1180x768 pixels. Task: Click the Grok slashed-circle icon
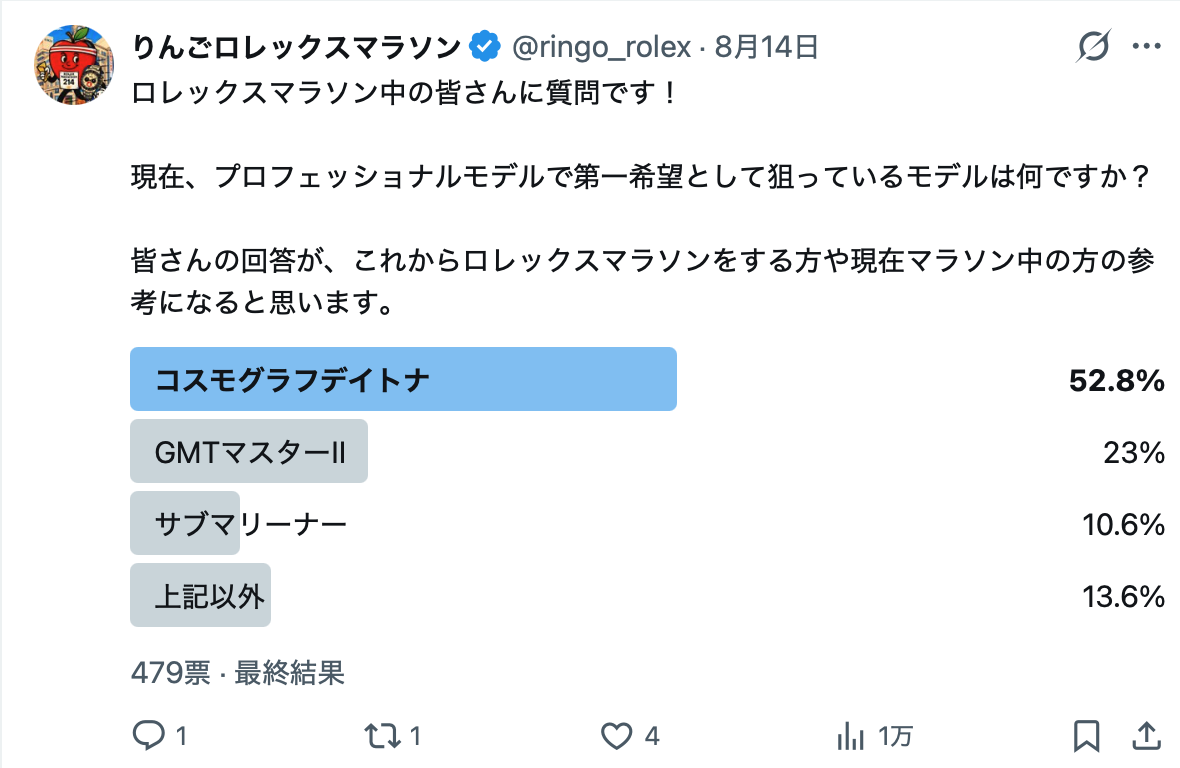click(x=1093, y=47)
